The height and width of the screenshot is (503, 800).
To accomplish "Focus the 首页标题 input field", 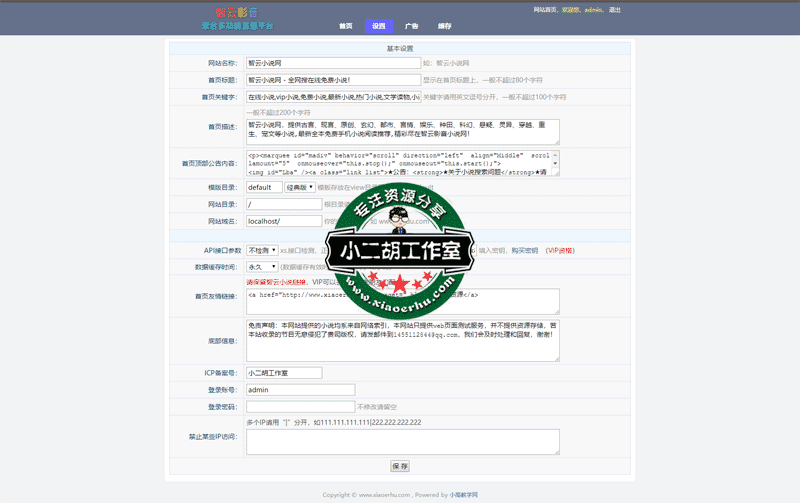I will [334, 80].
